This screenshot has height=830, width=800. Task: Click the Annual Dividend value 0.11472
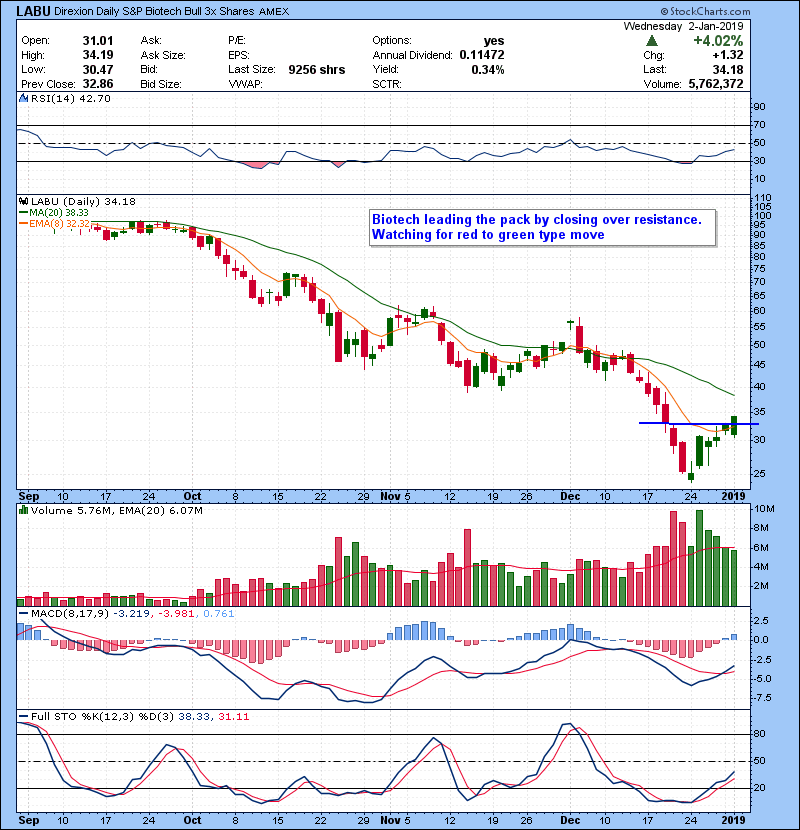coord(482,55)
